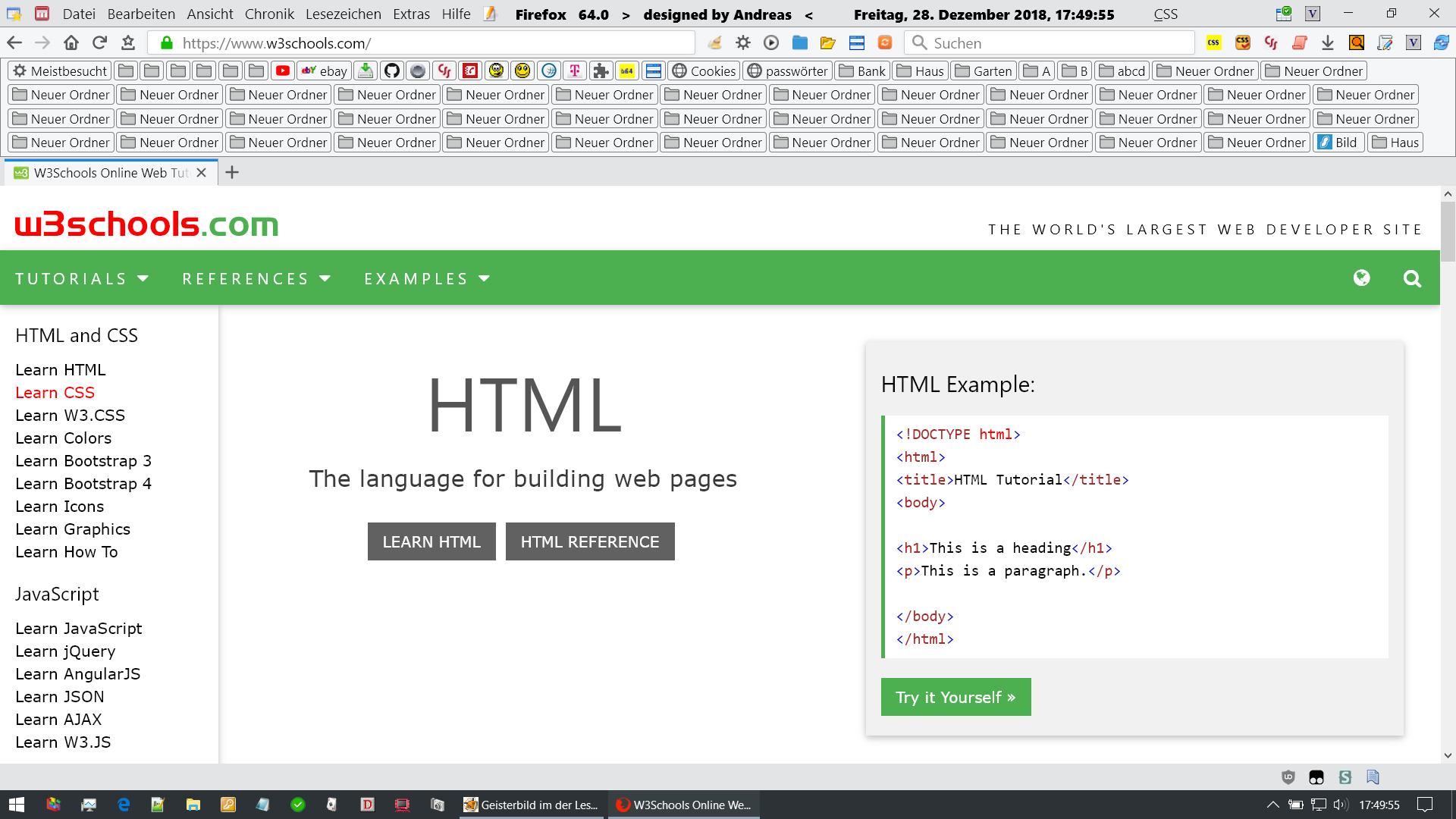Open a new tab with the plus button
This screenshot has height=819, width=1456.
(232, 173)
